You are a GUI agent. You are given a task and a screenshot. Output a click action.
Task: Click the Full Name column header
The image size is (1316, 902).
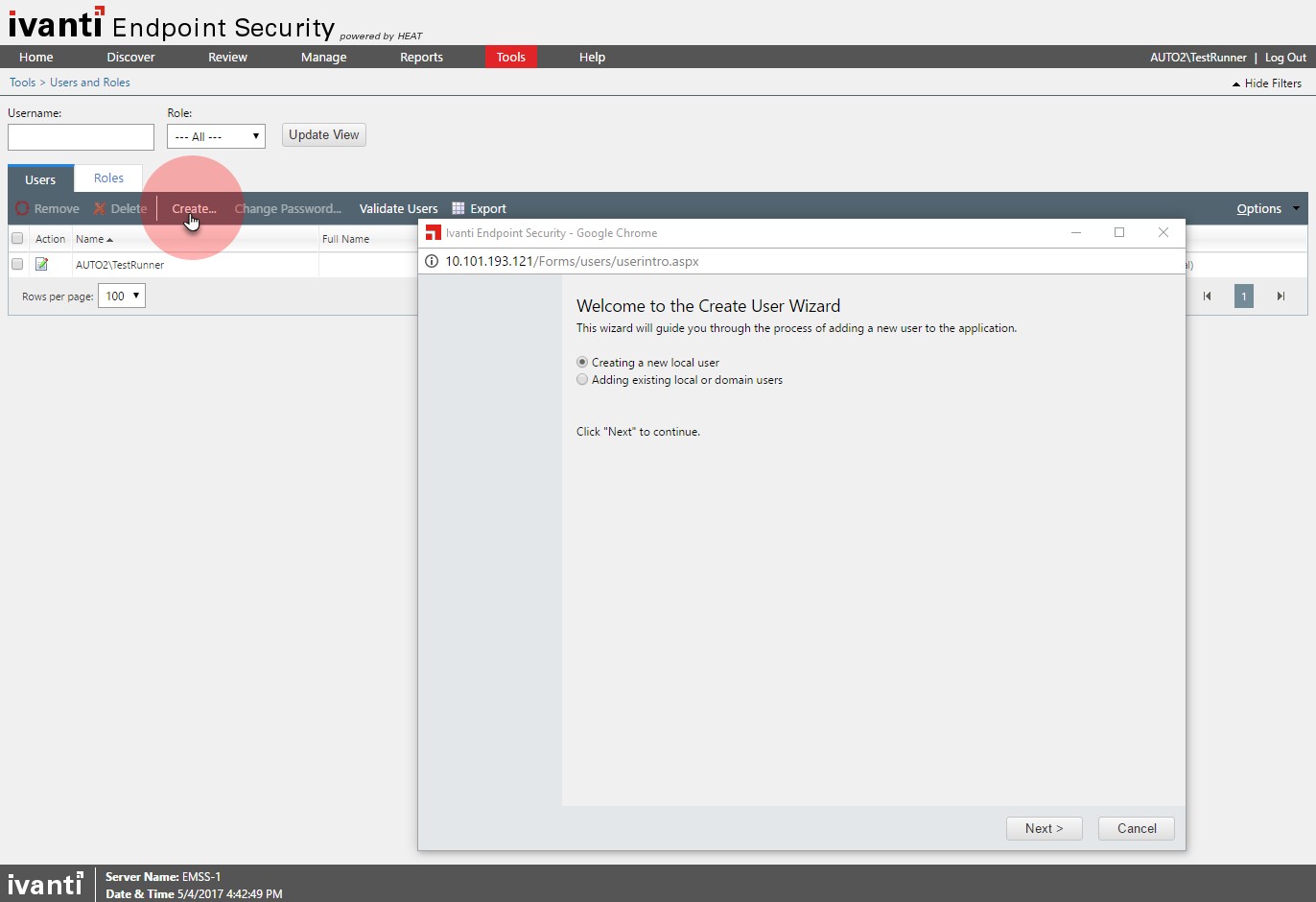pyautogui.click(x=345, y=239)
